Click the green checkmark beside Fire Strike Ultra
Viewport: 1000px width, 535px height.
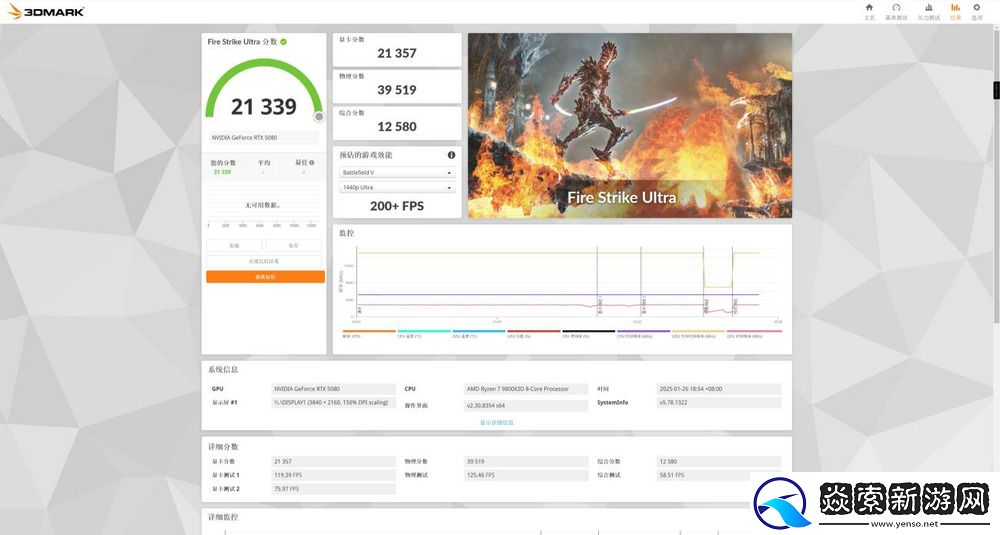click(284, 42)
